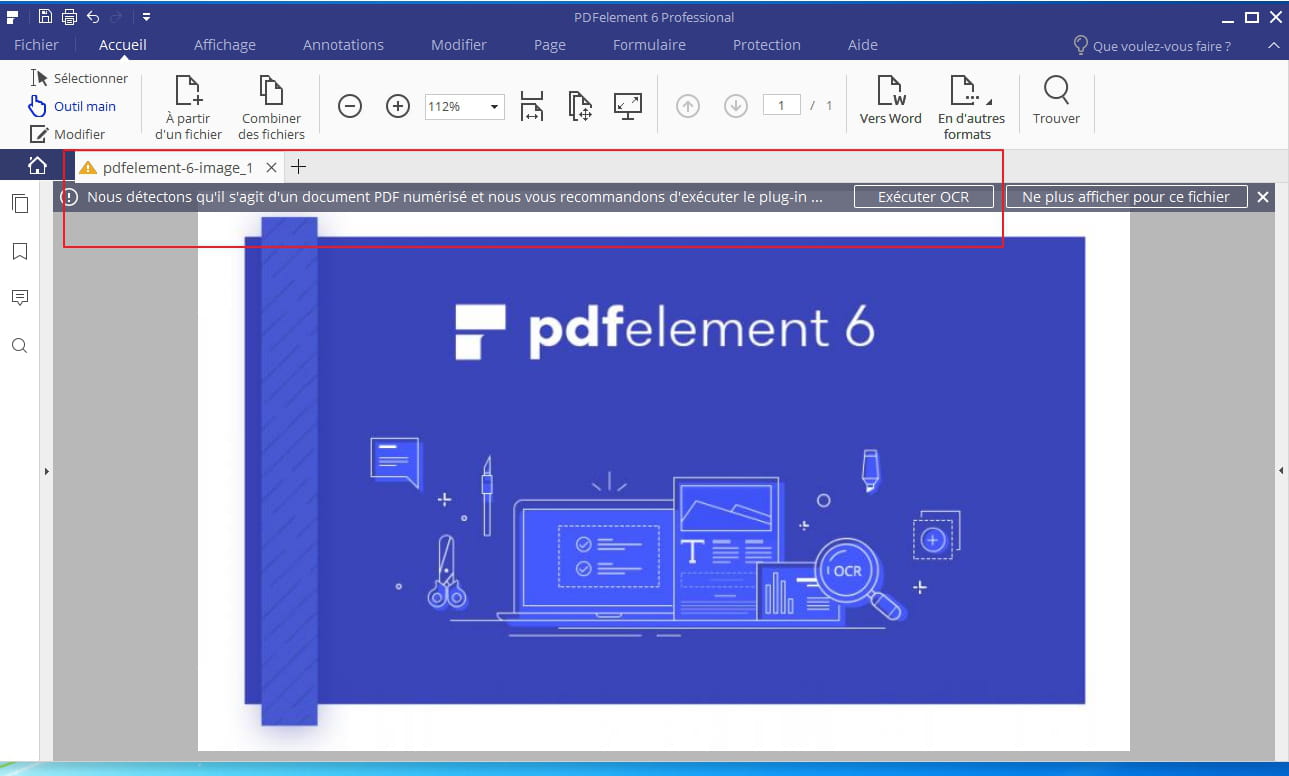
Task: Click the Exécuter OCR button
Action: click(x=924, y=197)
